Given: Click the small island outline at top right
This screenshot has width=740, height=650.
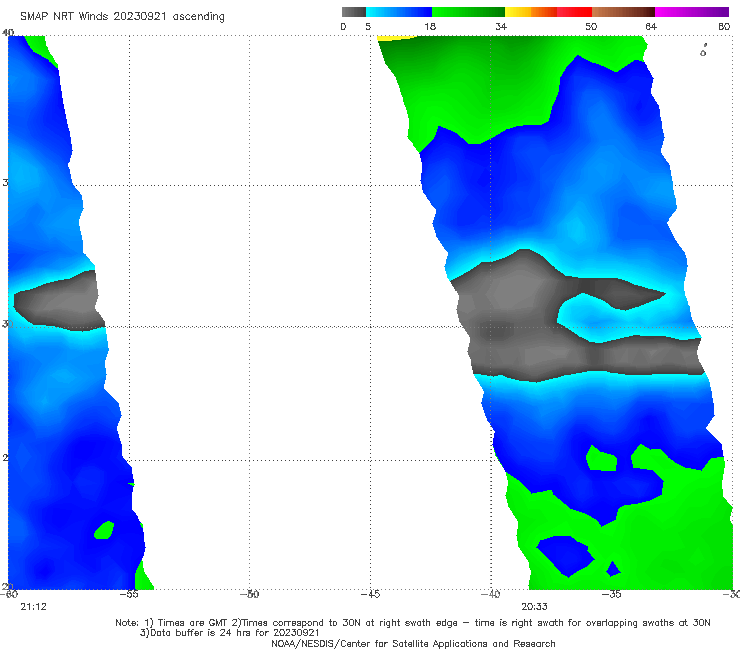Looking at the screenshot, I should (703, 51).
